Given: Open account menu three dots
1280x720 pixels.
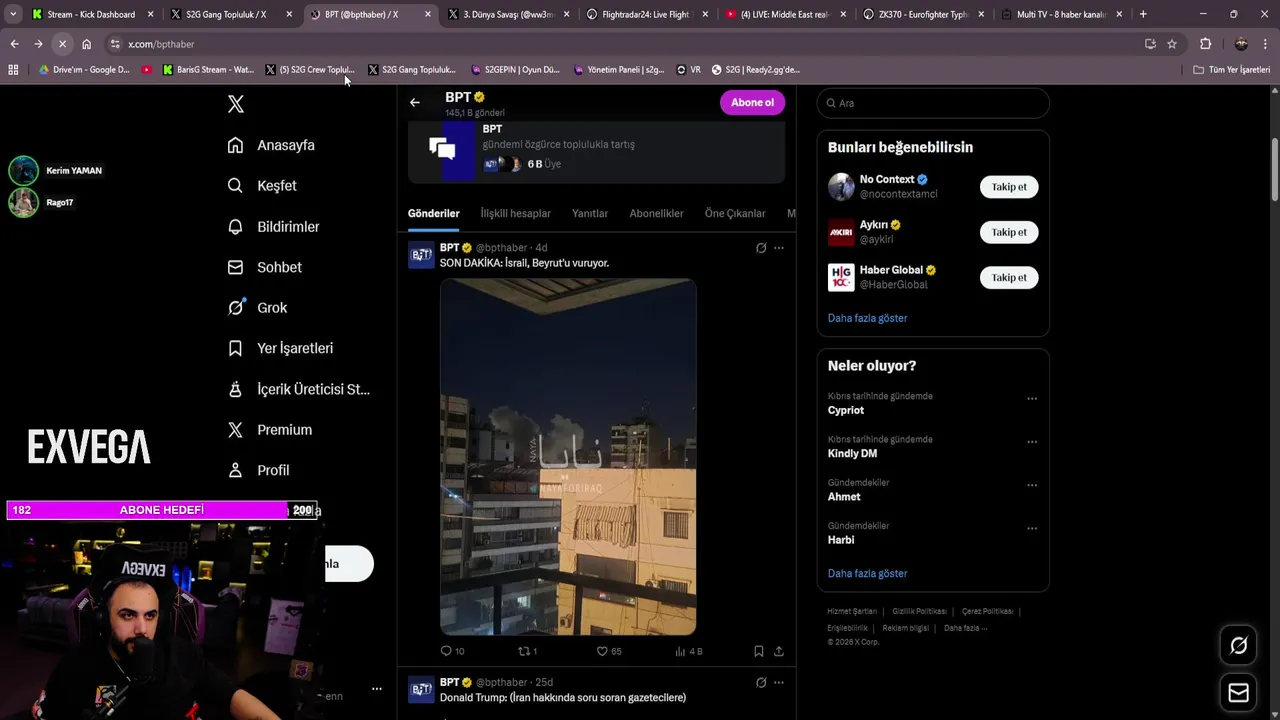Looking at the screenshot, I should pyautogui.click(x=376, y=689).
